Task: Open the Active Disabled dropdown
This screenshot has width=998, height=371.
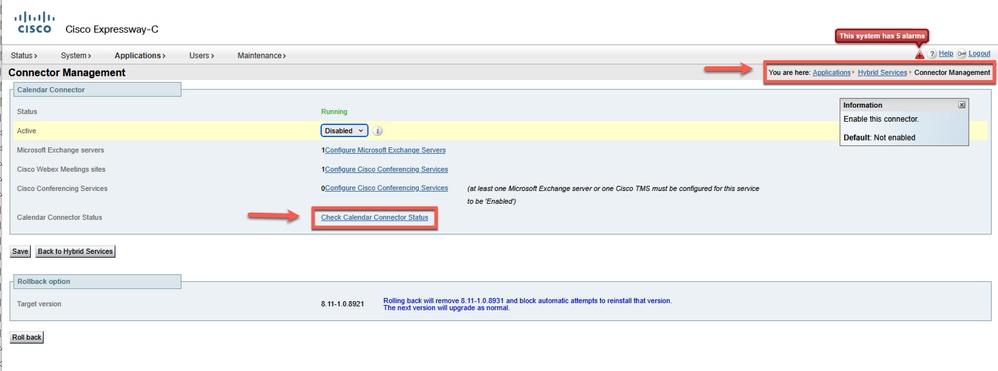Action: (x=344, y=130)
